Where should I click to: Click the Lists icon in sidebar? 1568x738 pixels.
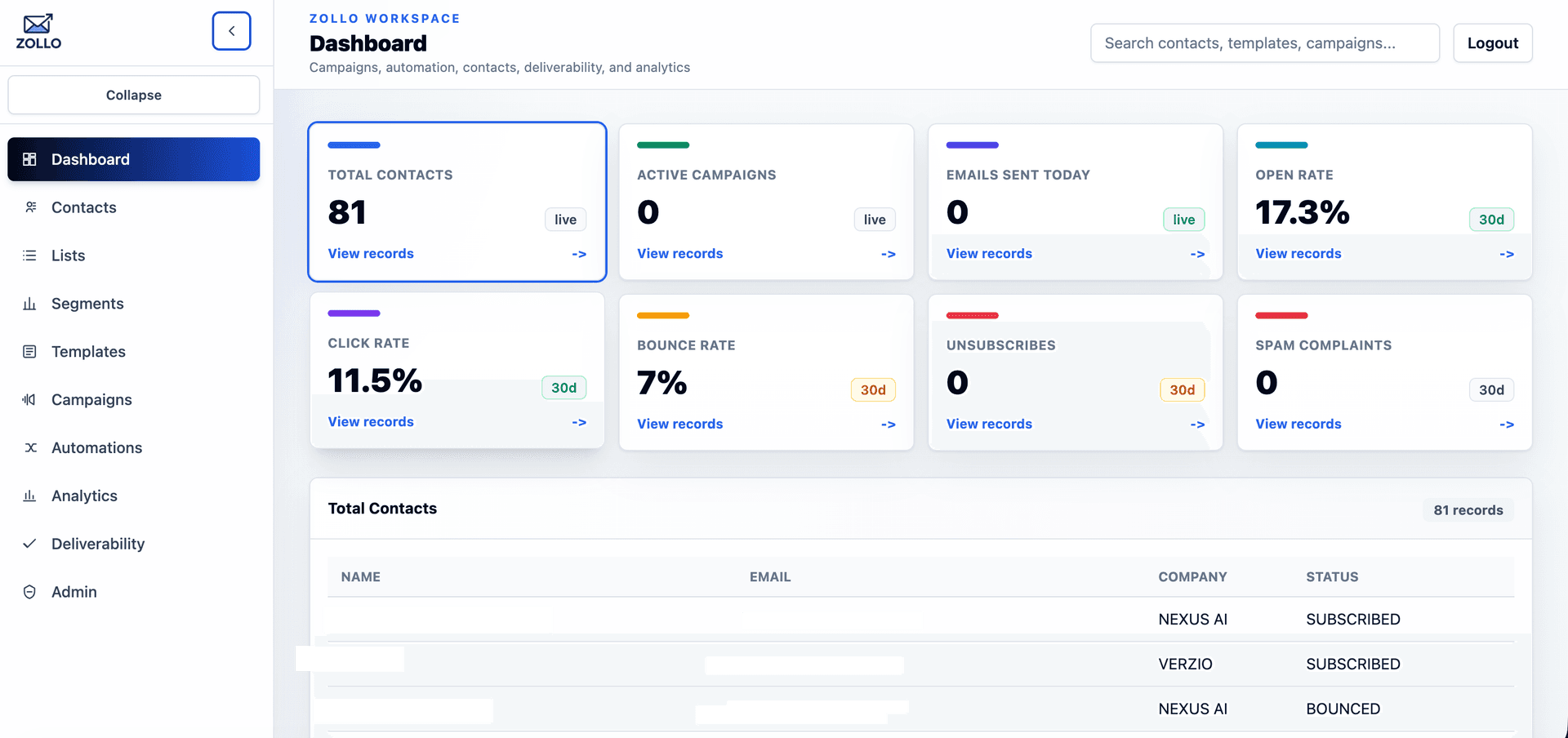29,256
